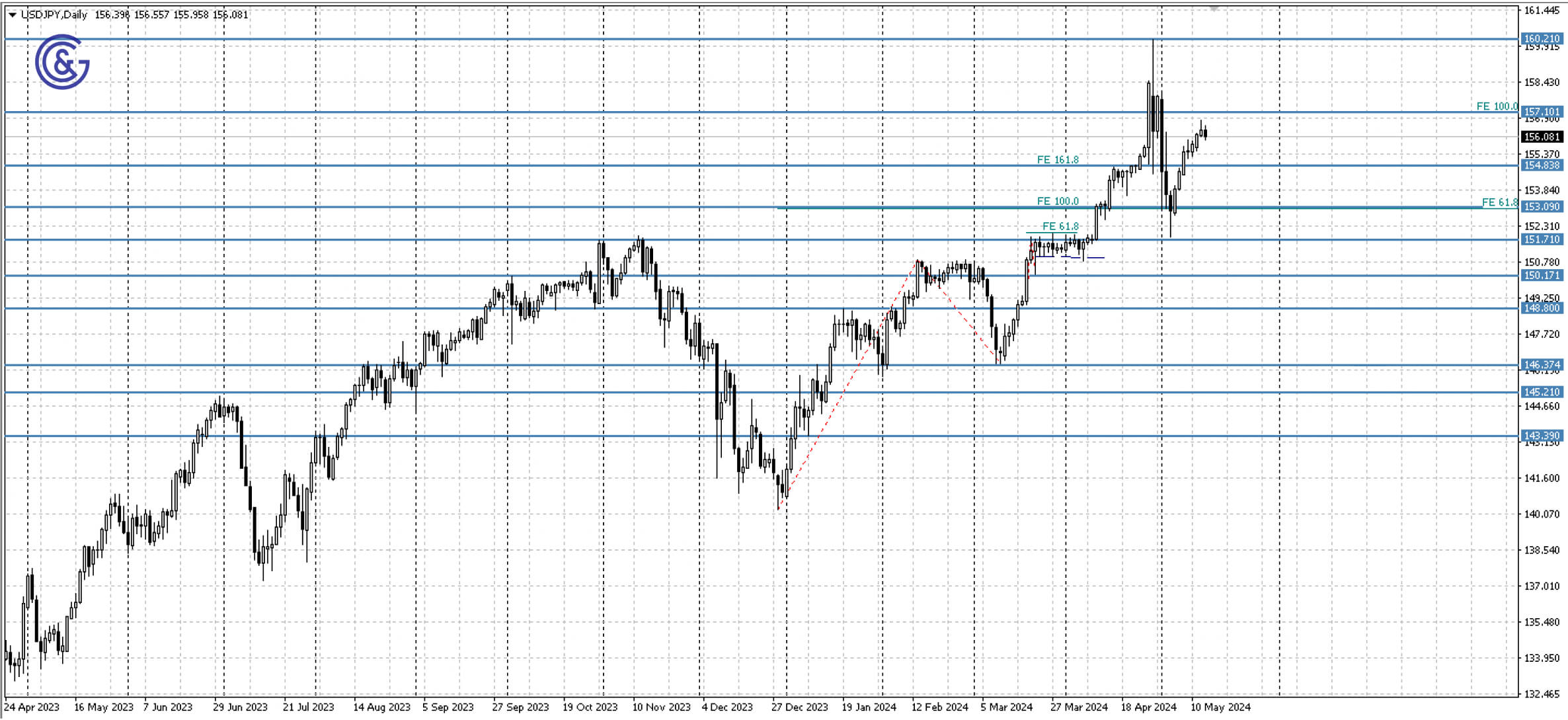Expand the USDJPY,Daily symbol dropdown
The width and height of the screenshot is (1568, 720).
point(12,15)
